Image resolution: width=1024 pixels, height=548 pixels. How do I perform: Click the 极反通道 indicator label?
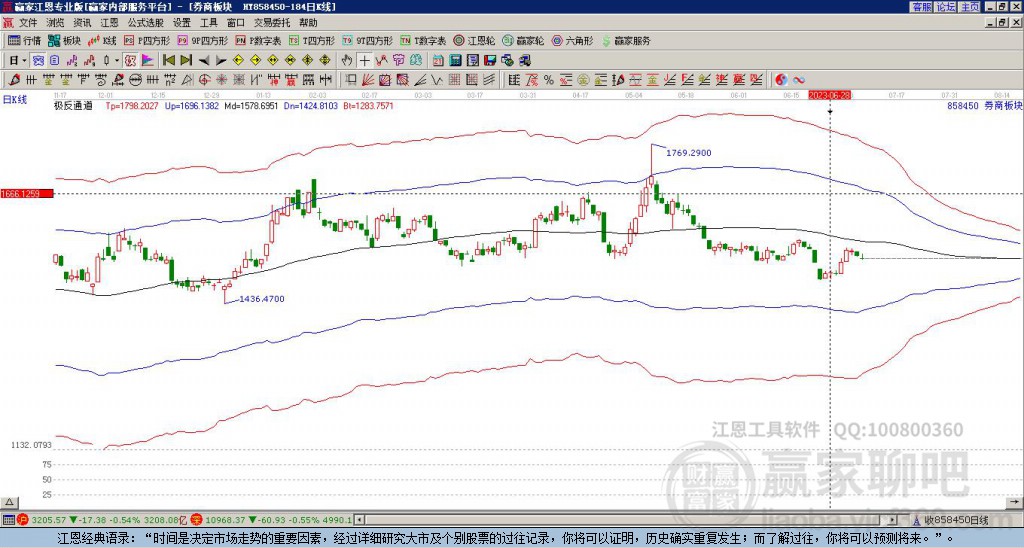73,106
